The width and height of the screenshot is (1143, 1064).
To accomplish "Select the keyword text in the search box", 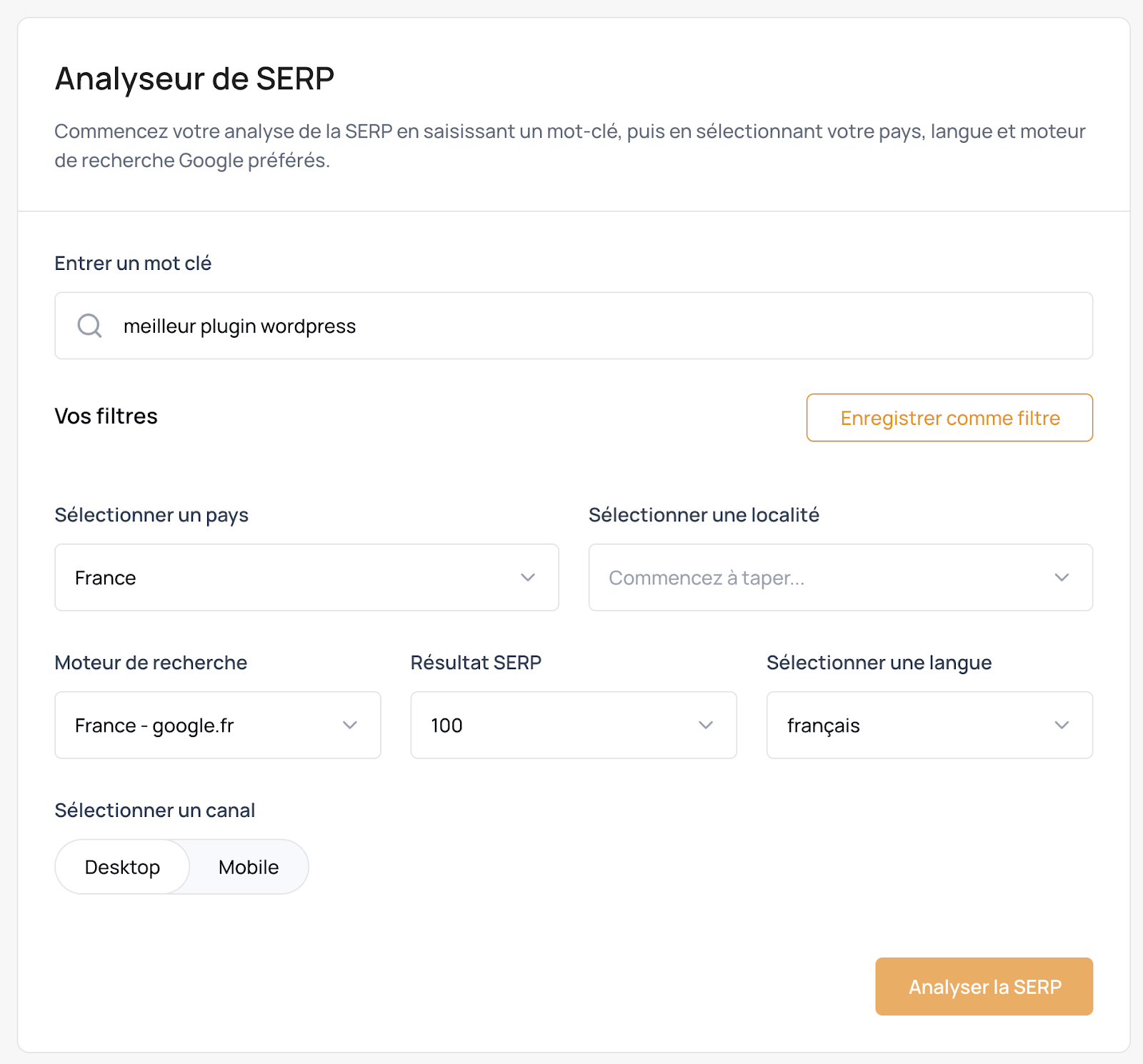I will [240, 326].
